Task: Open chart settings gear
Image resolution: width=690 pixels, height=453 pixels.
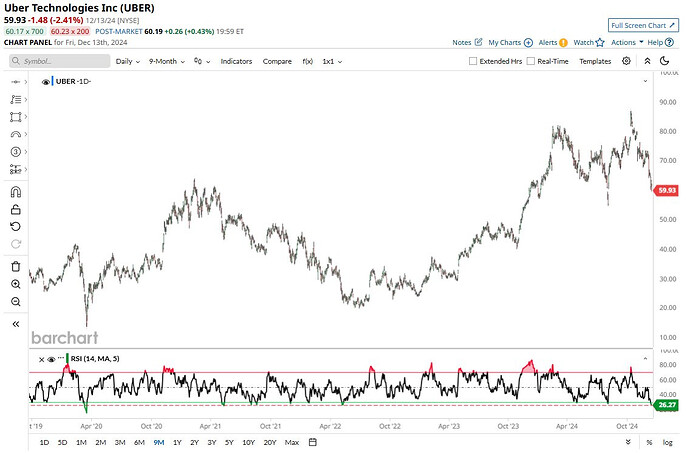Action: coord(626,61)
